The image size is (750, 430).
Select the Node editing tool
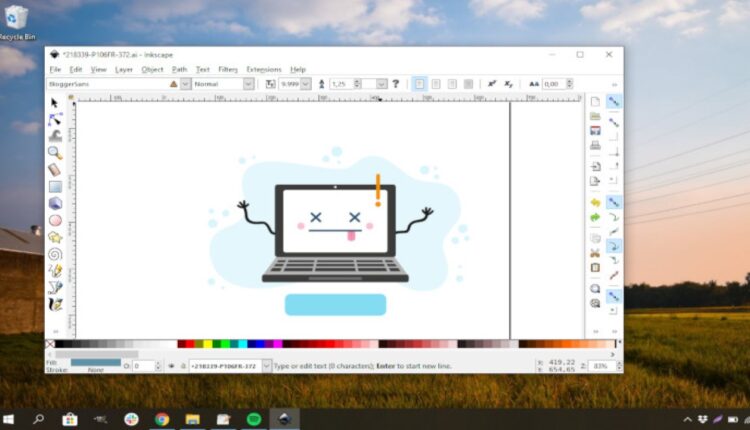[x=55, y=119]
